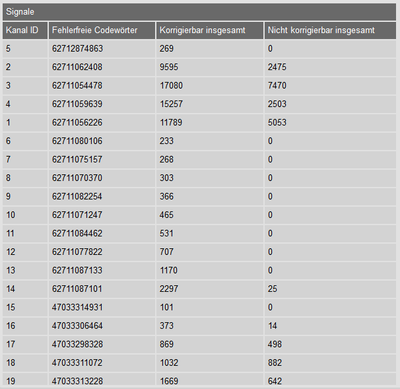This screenshot has width=400, height=389.
Task: Click codeword value 47033298328
Action: 77,344
